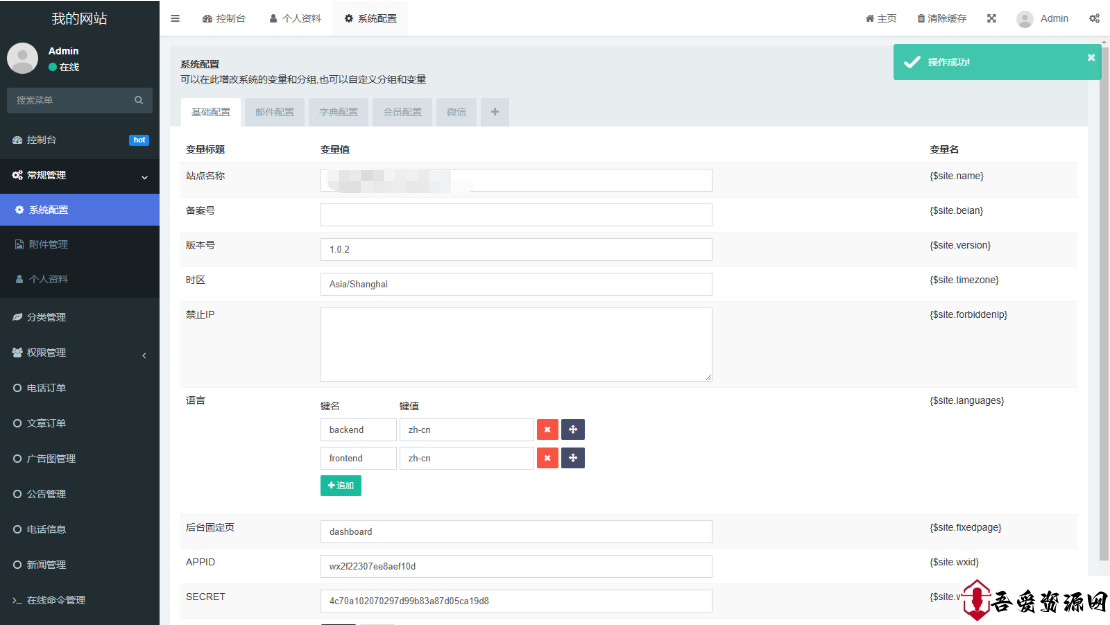Open 附件管理 in the sidebar
The width and height of the screenshot is (1110, 625).
(48, 245)
